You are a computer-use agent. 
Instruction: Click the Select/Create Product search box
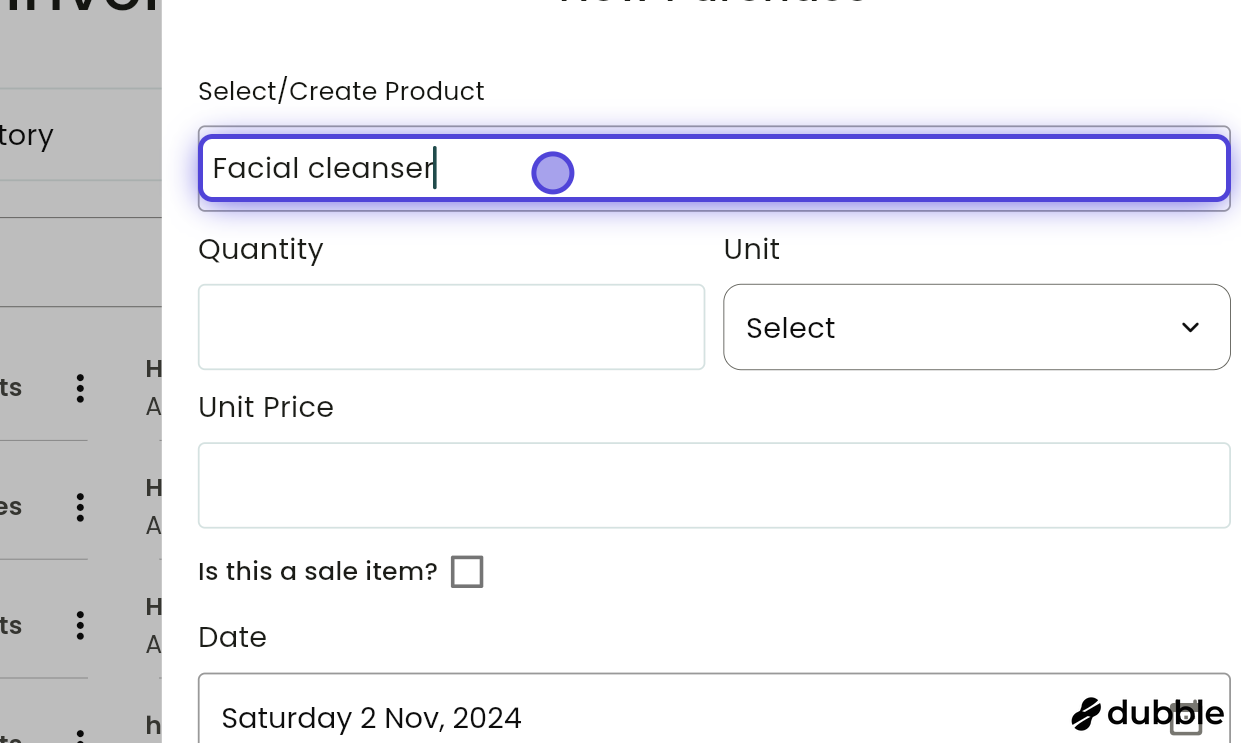(x=713, y=168)
